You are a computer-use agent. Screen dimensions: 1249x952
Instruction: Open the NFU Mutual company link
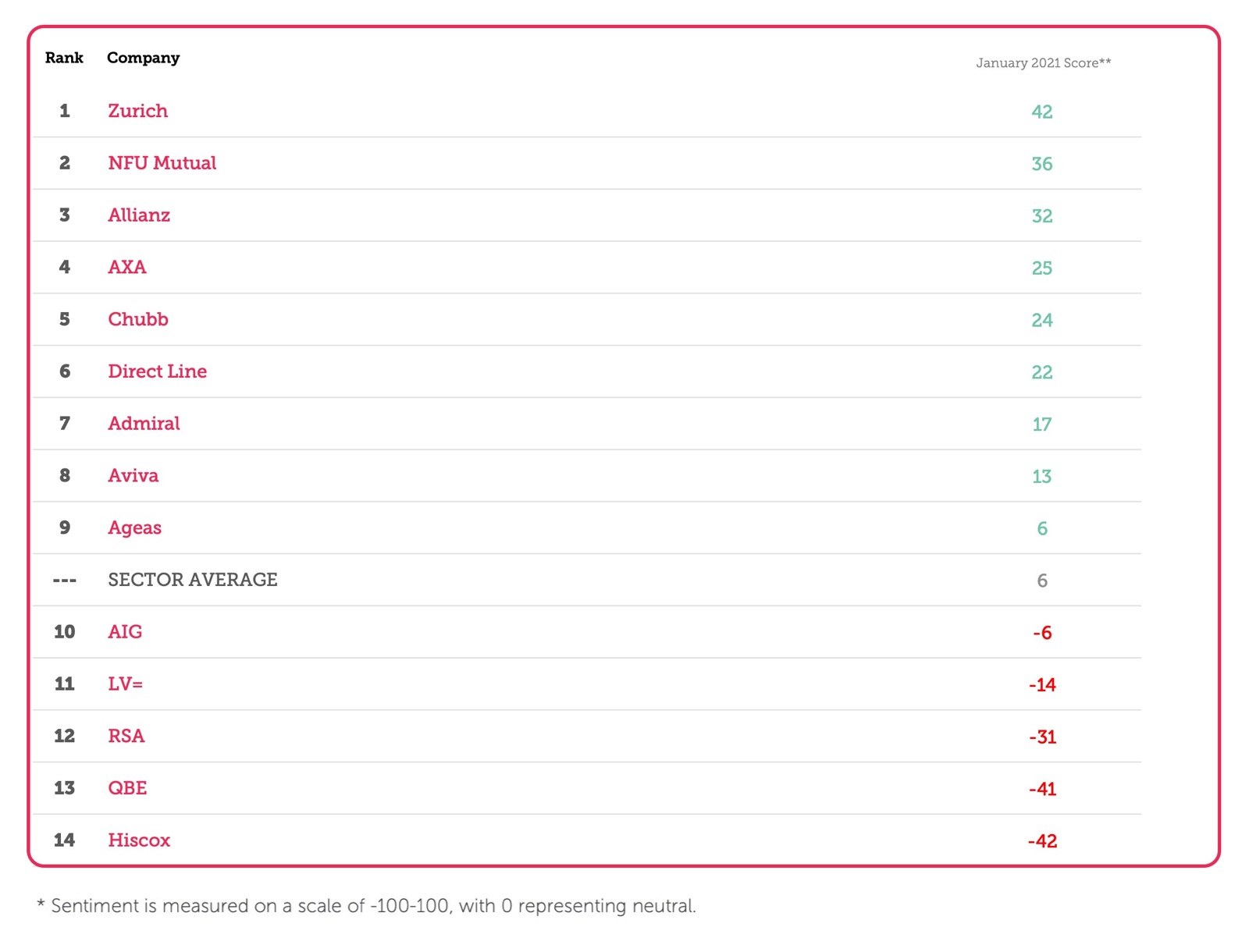(x=162, y=163)
